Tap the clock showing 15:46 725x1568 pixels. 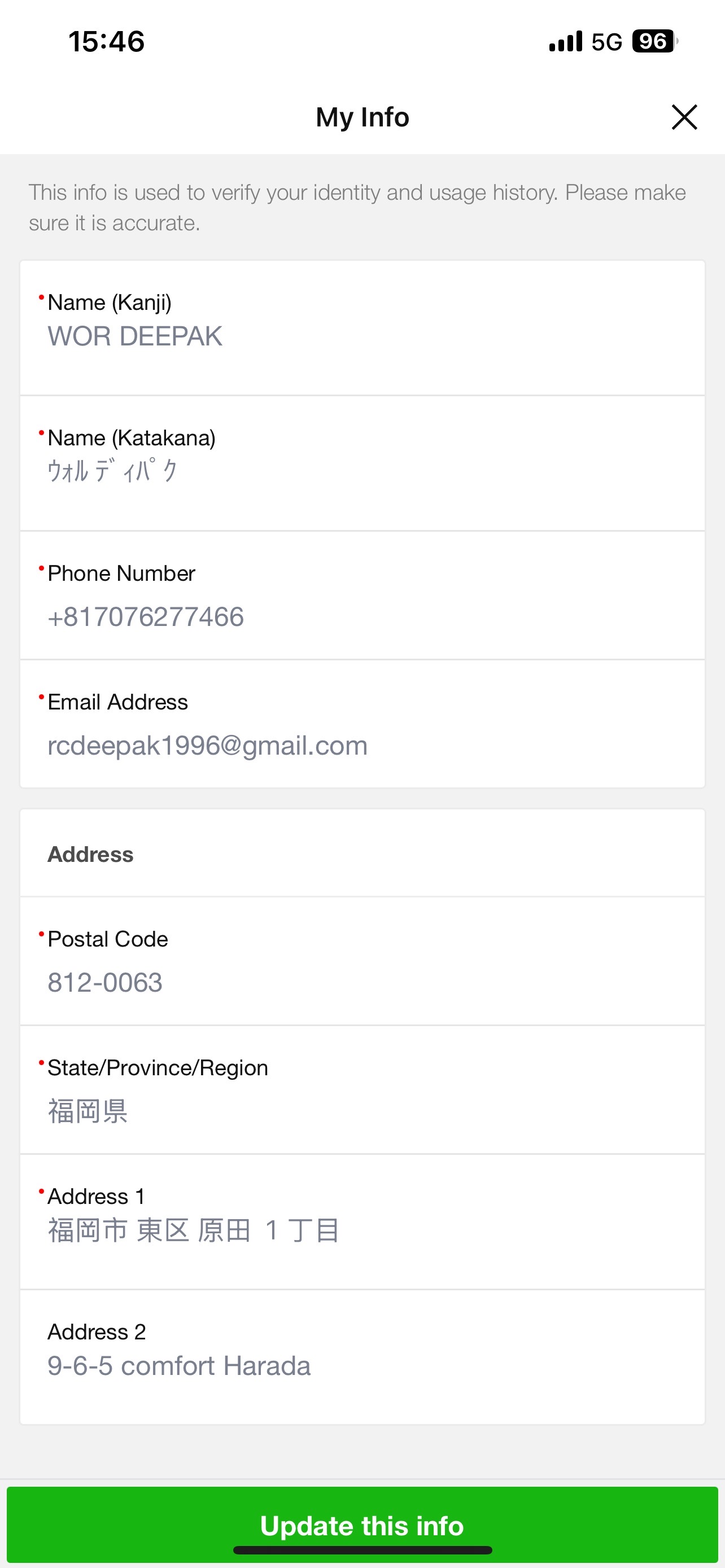point(107,41)
